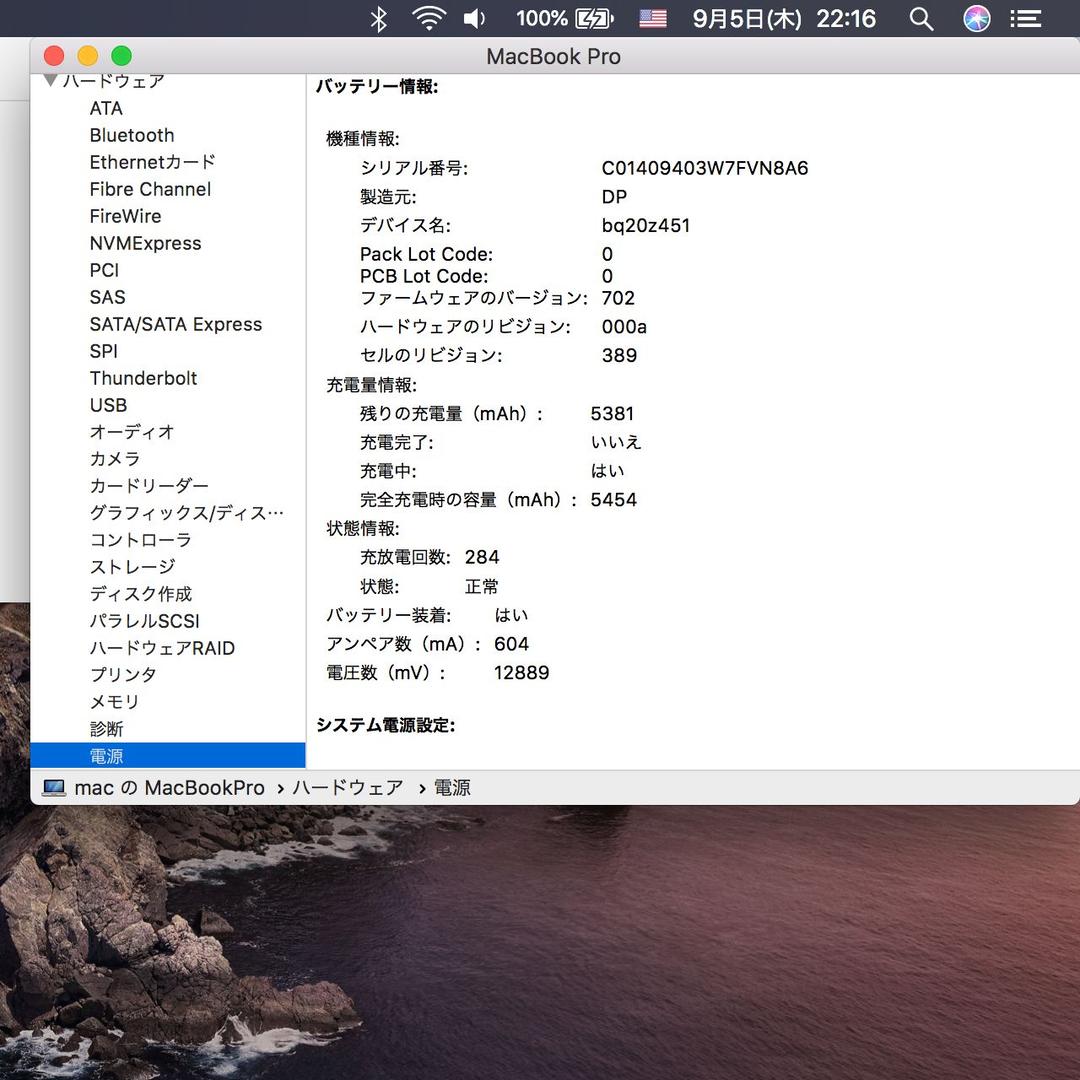
Task: Click the Wi-Fi status icon
Action: click(429, 18)
